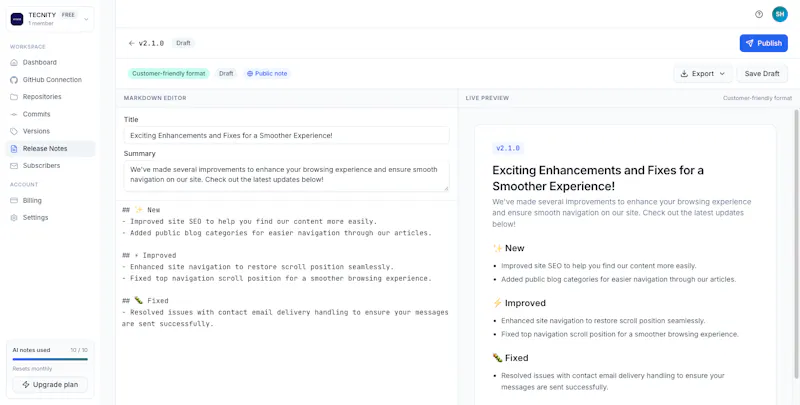
Task: Click the Improved heading in preview
Action: pyautogui.click(x=519, y=303)
